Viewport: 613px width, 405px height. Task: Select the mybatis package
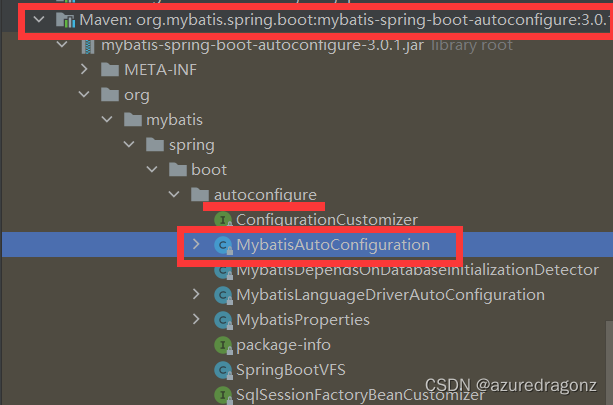tap(174, 120)
